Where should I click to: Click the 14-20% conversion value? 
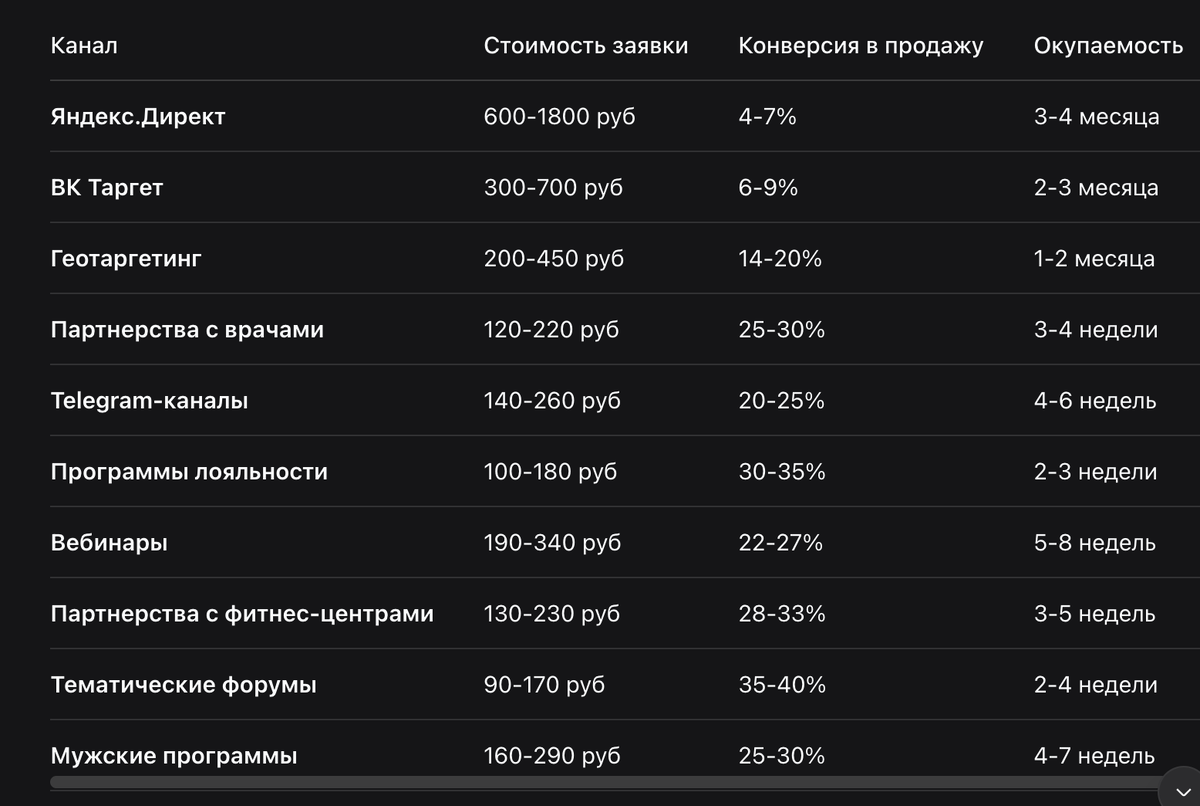click(780, 258)
